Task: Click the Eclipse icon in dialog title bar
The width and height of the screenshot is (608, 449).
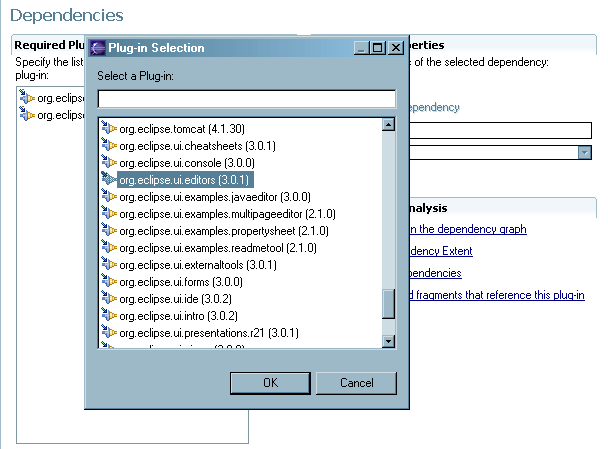Action: (x=97, y=47)
